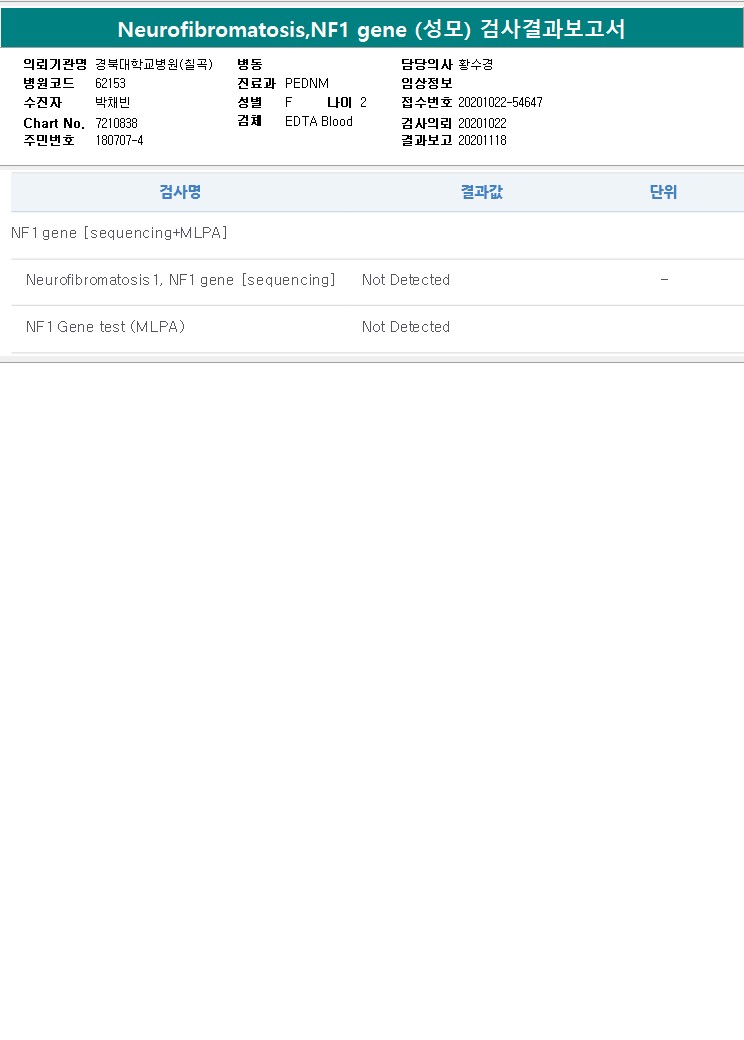744x1040 pixels.
Task: Click the 나이 label
Action: coord(340,103)
